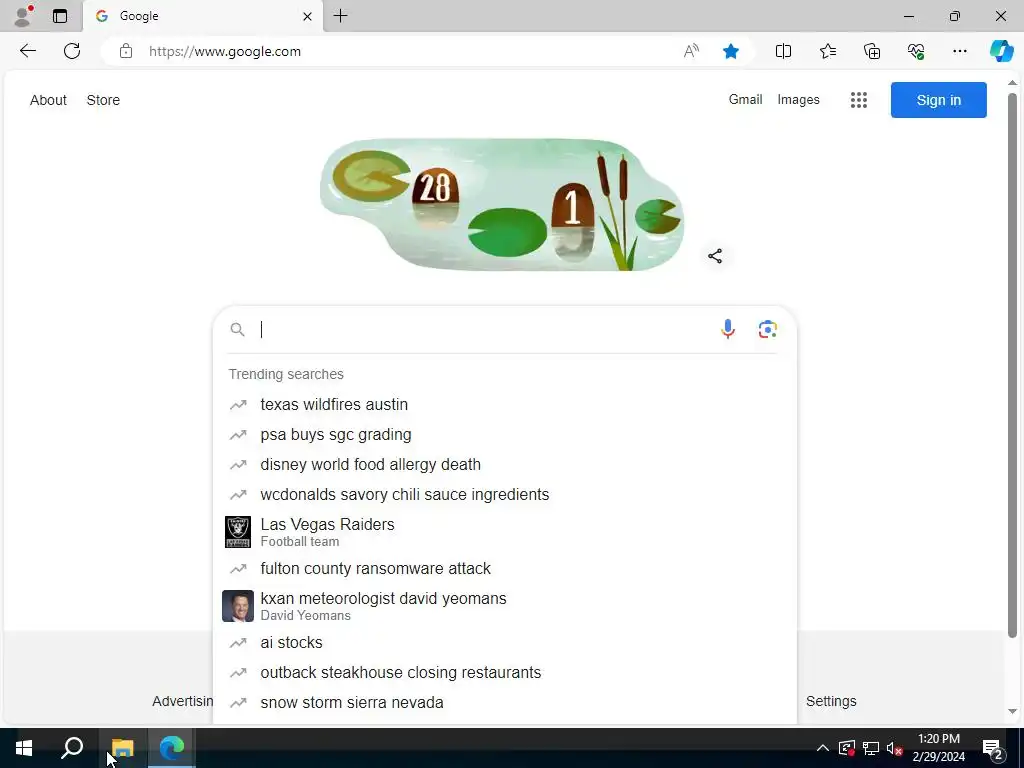The height and width of the screenshot is (768, 1024).
Task: Click the security tray icon with red dot
Action: click(846, 748)
